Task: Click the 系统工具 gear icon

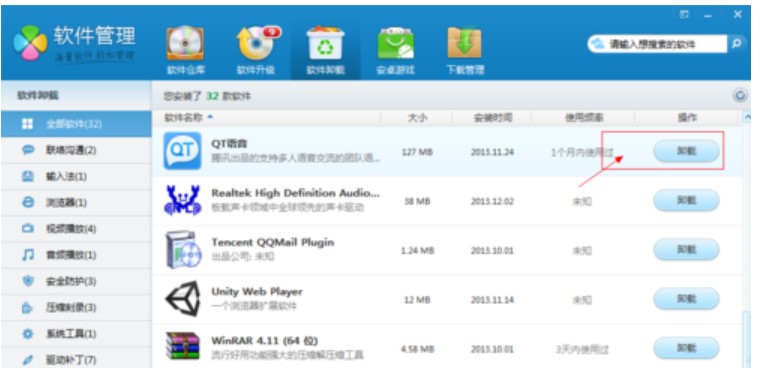Action: coord(28,334)
